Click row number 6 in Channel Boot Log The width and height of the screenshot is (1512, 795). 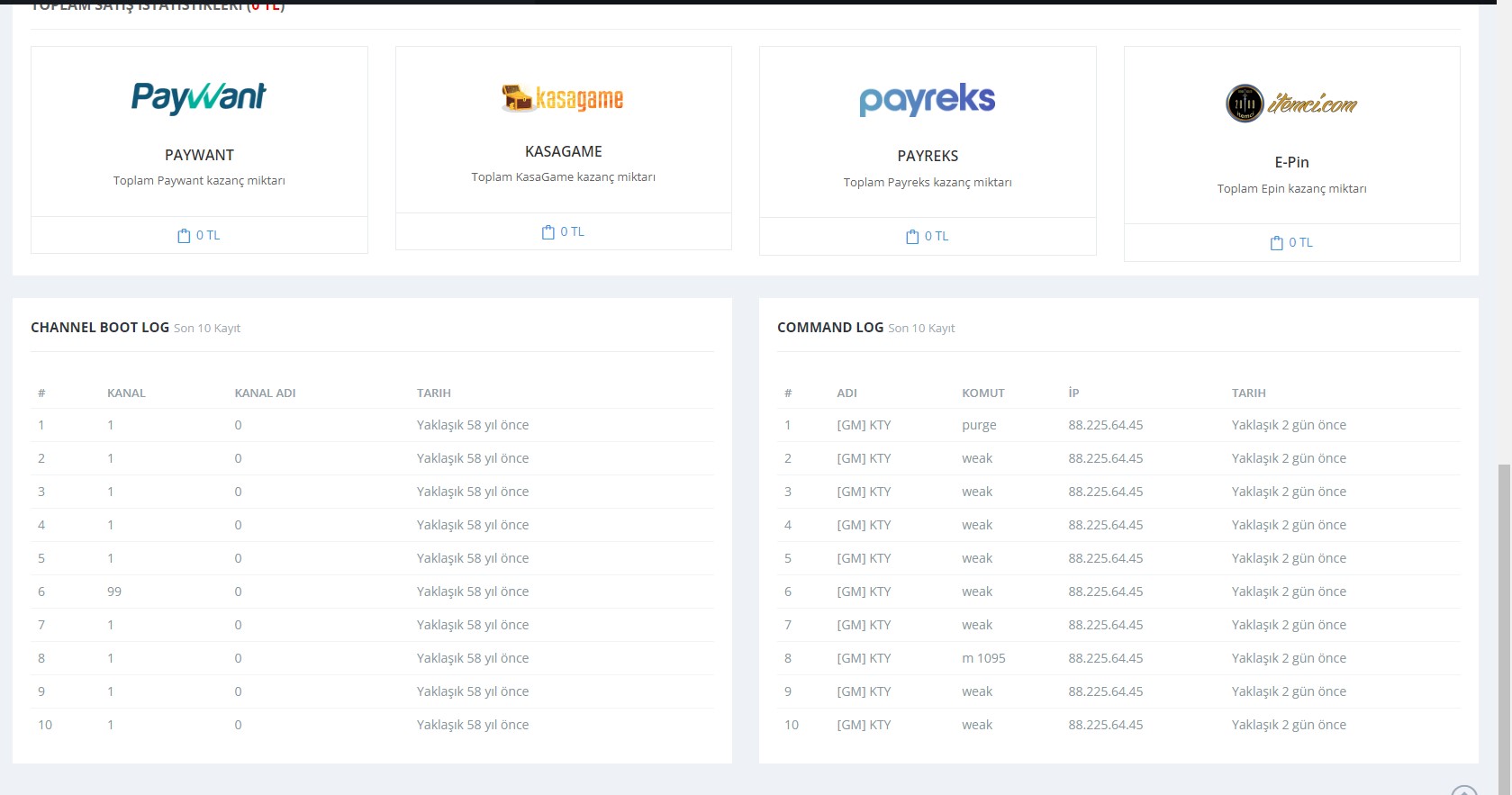[41, 592]
